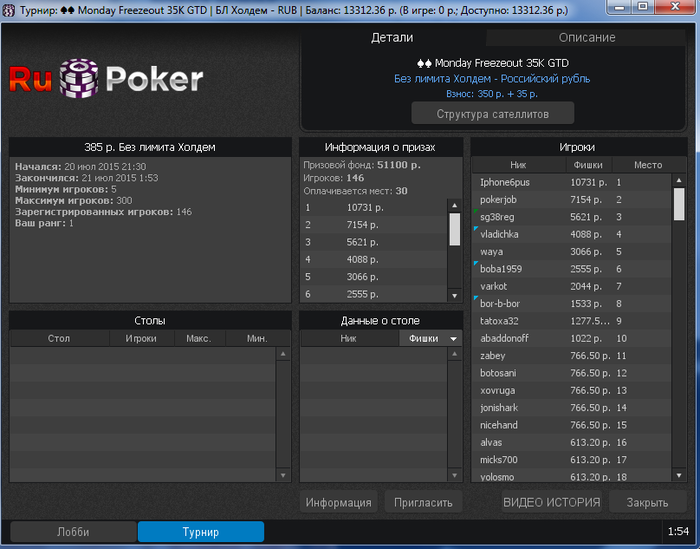This screenshot has height=549, width=700.
Task: Click the Мин. column header
Action: 258,338
